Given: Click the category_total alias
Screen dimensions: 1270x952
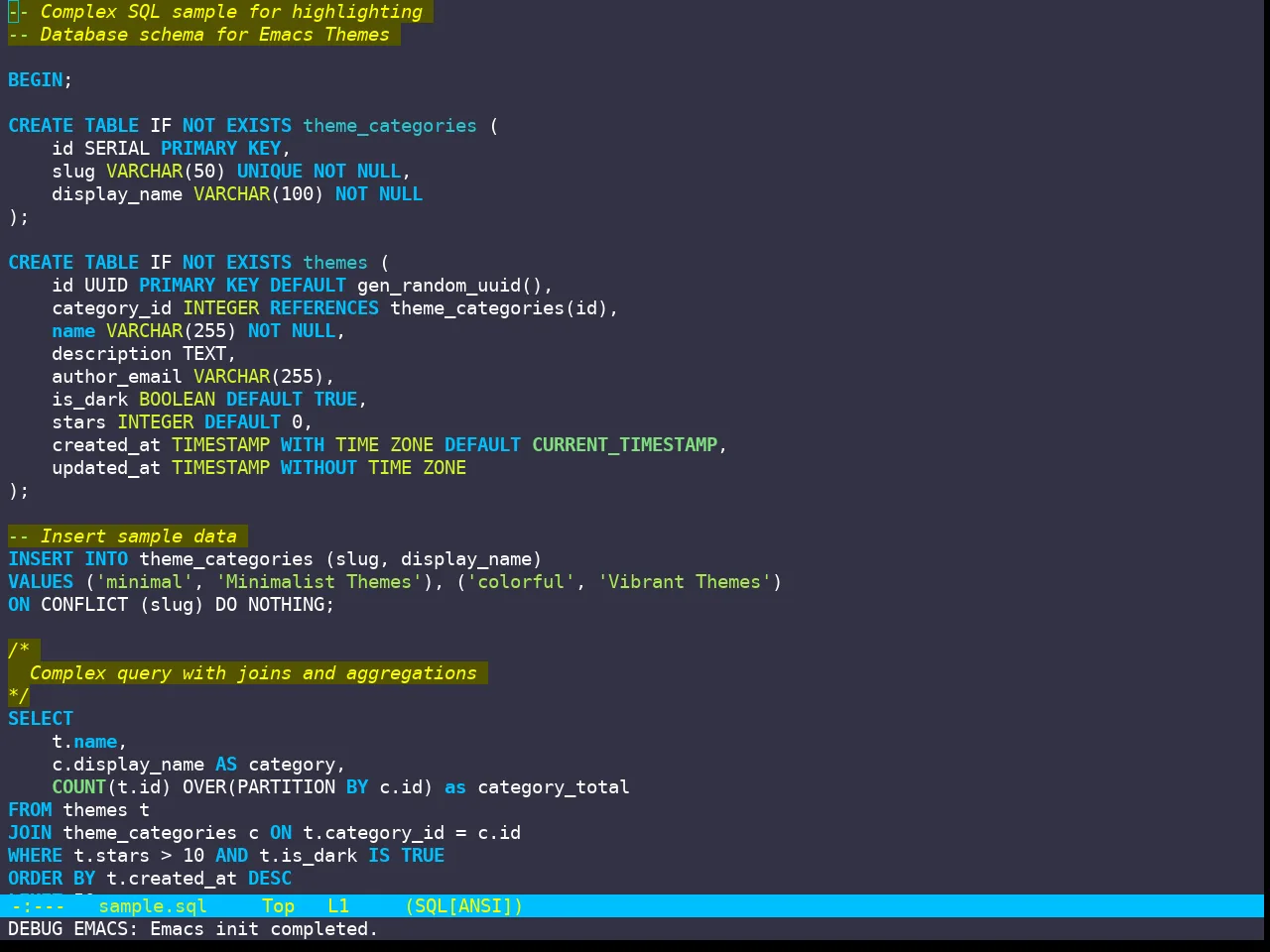Looking at the screenshot, I should coord(554,787).
